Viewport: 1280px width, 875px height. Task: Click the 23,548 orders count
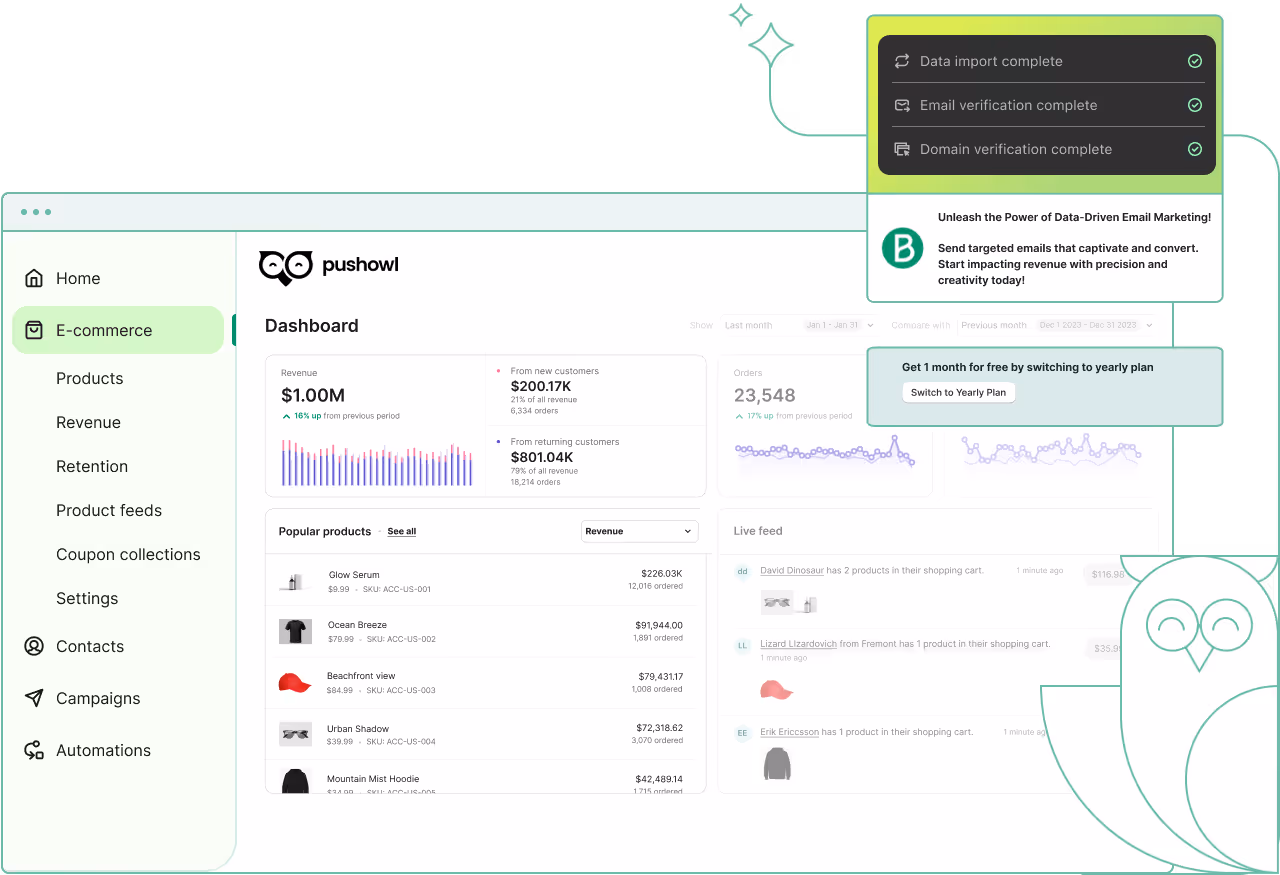(765, 395)
